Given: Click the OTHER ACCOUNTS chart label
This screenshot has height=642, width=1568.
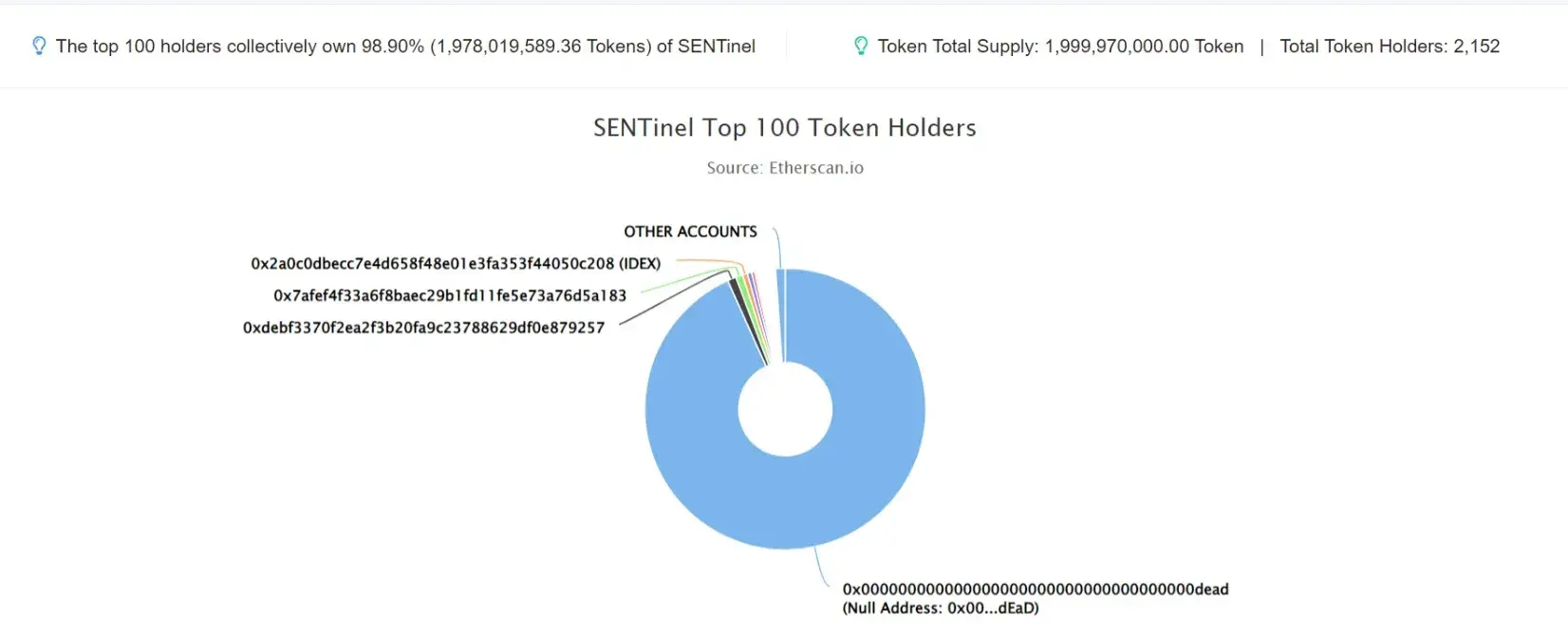Looking at the screenshot, I should 690,232.
